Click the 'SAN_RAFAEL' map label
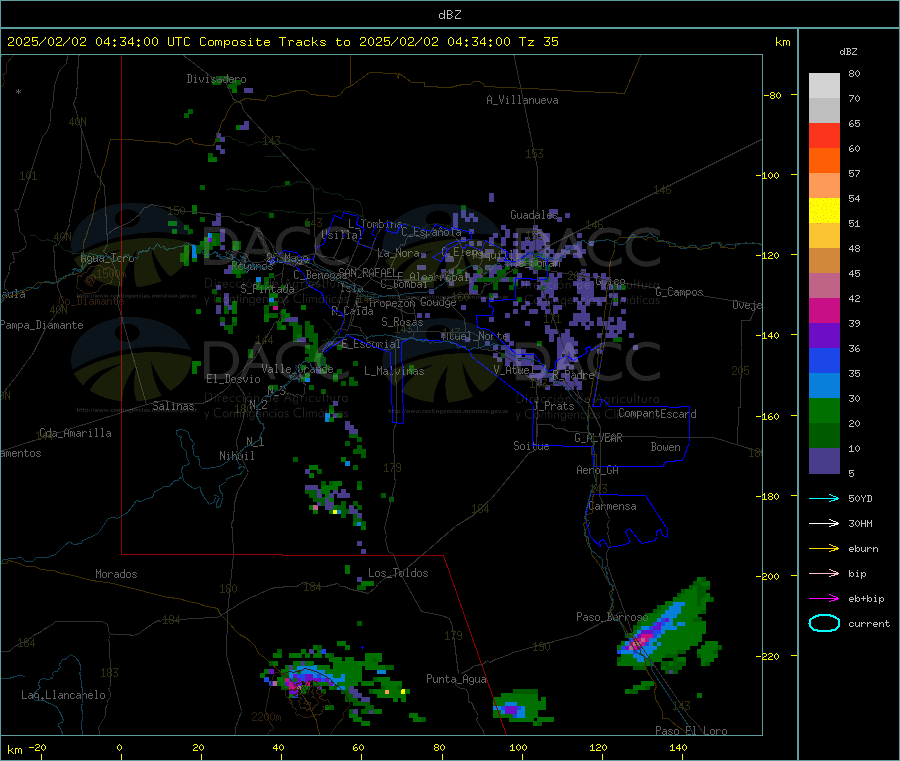The image size is (900, 761). [367, 272]
